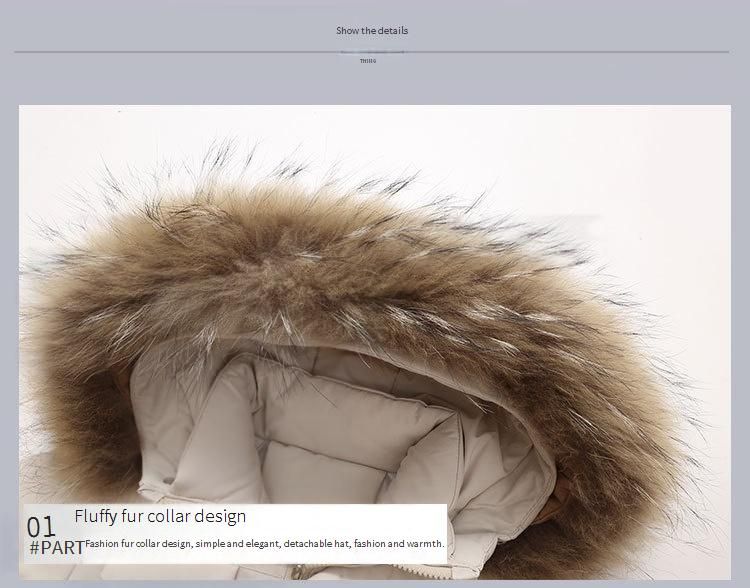The image size is (750, 588).
Task: Click the horizontal divider line below the heading
Action: [200, 51]
